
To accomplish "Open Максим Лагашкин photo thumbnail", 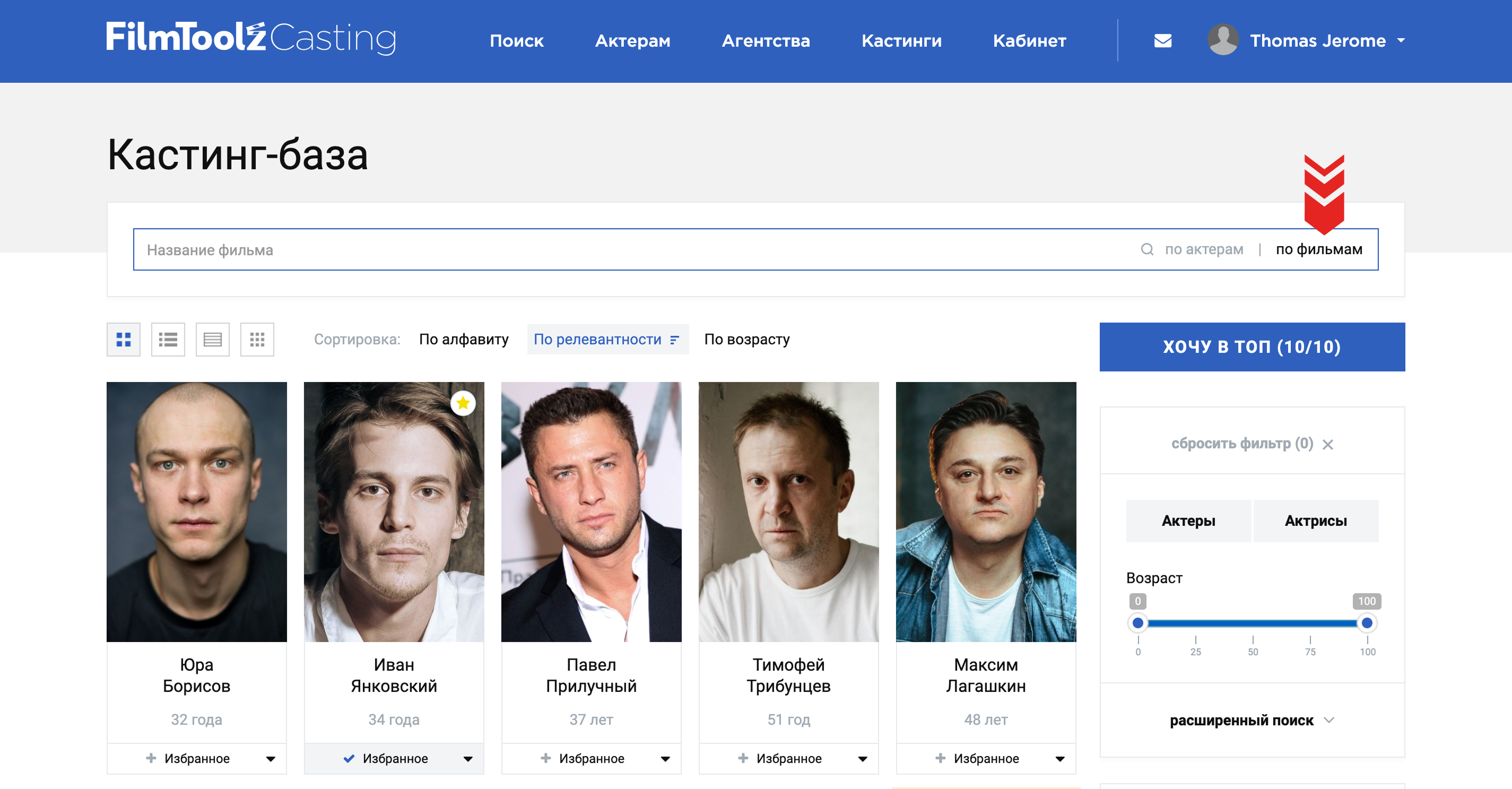I will pos(986,512).
